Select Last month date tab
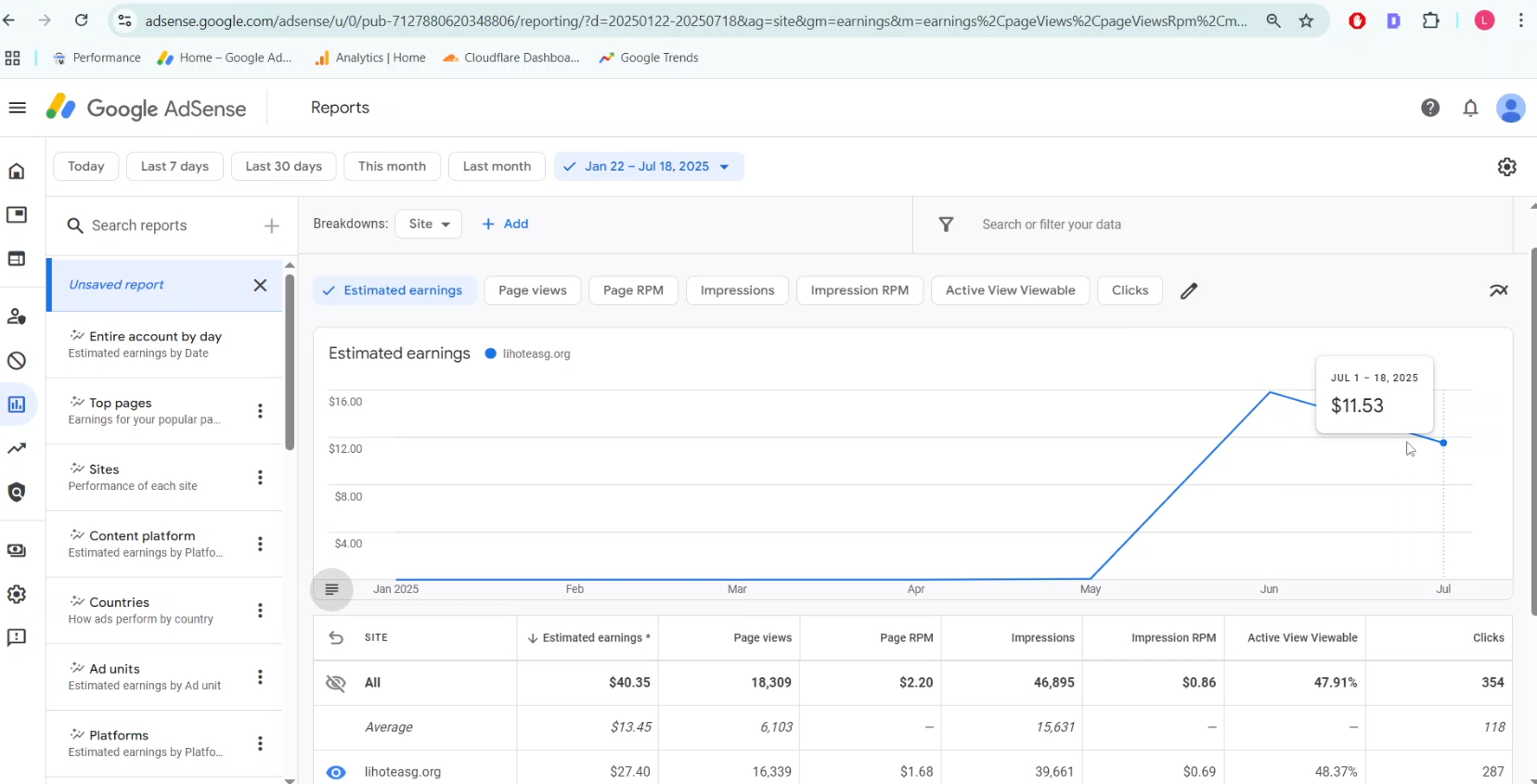The image size is (1537, 784). 497,166
